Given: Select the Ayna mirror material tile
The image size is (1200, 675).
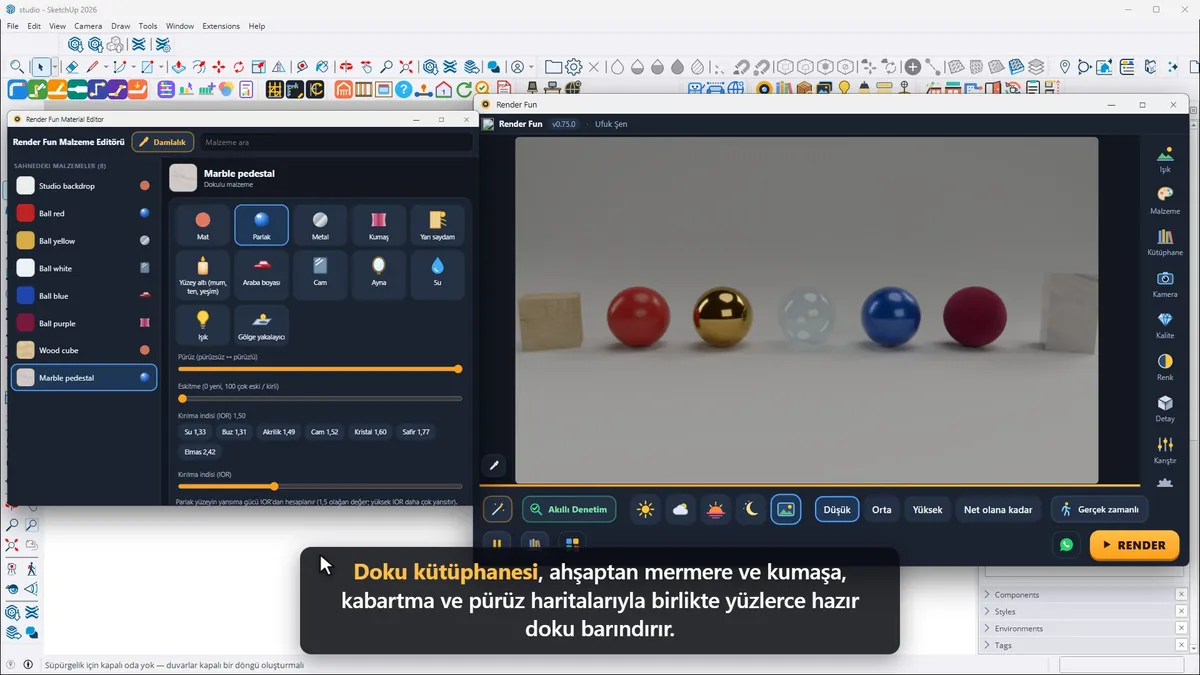Looking at the screenshot, I should pos(379,275).
